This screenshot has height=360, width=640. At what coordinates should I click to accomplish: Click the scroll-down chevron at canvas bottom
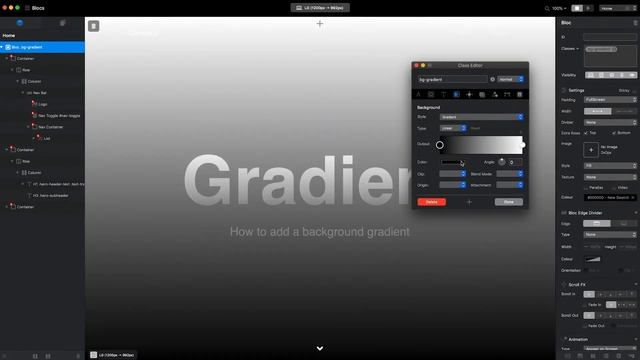tap(320, 348)
